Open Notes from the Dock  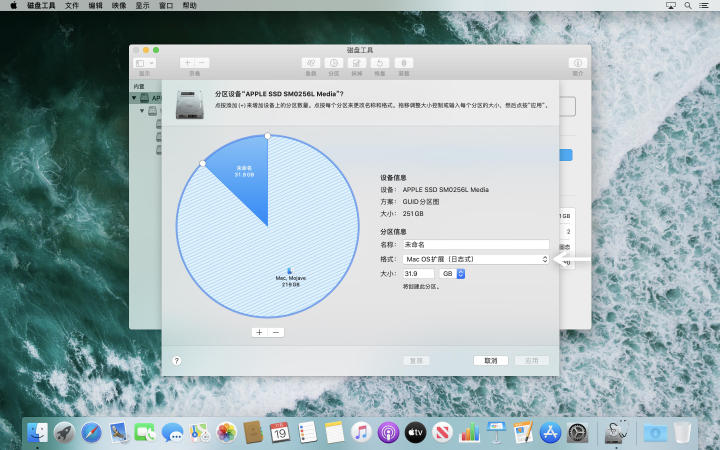click(334, 433)
